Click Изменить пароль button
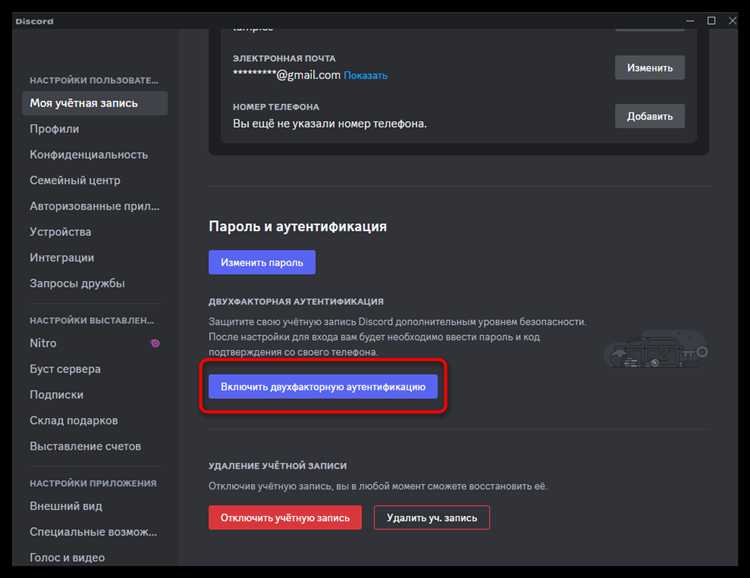This screenshot has width=750, height=578. (x=262, y=263)
